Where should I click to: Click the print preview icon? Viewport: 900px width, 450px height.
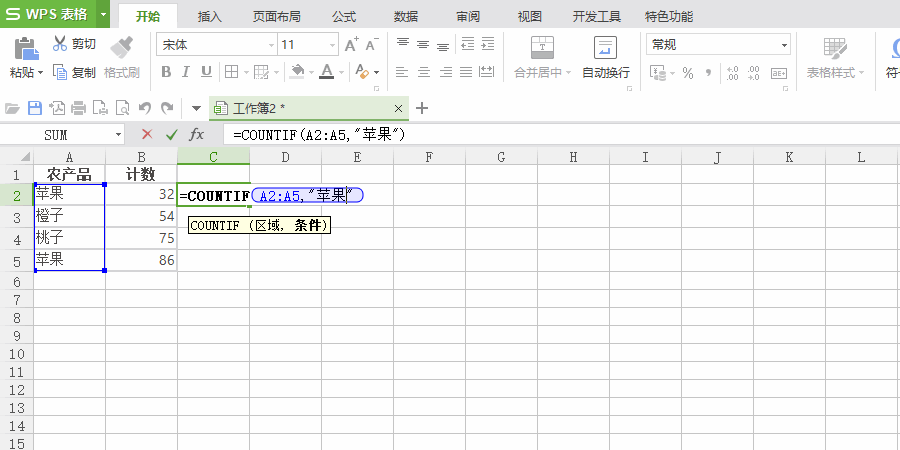point(122,108)
